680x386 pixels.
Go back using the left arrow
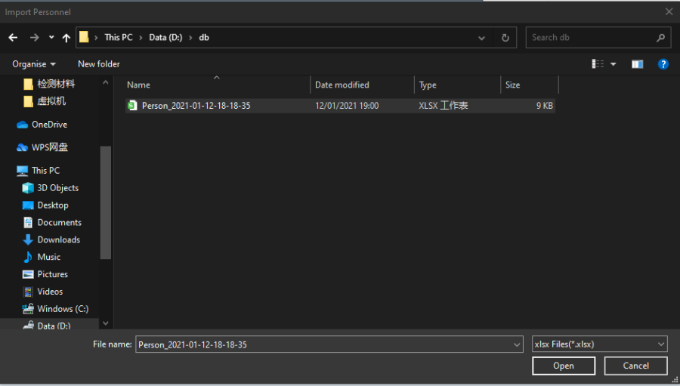(x=13, y=38)
